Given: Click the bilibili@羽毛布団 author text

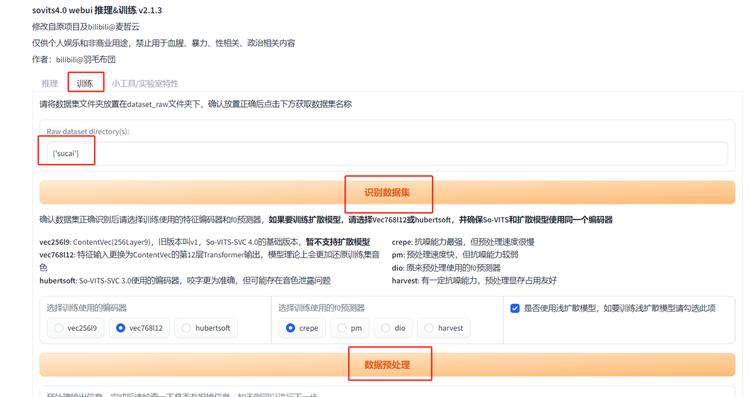Looking at the screenshot, I should pyautogui.click(x=86, y=59).
